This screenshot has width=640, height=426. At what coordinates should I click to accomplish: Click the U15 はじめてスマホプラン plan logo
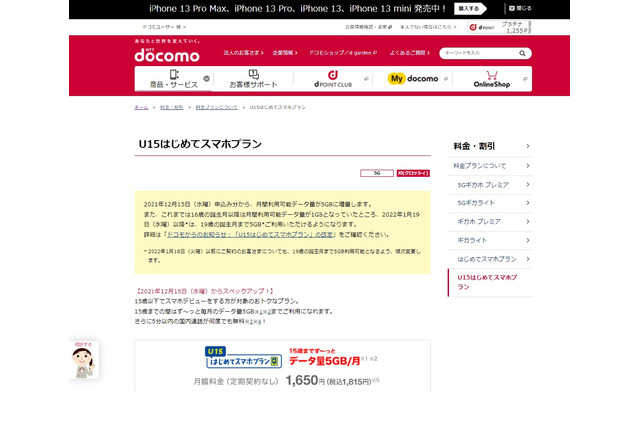244,357
